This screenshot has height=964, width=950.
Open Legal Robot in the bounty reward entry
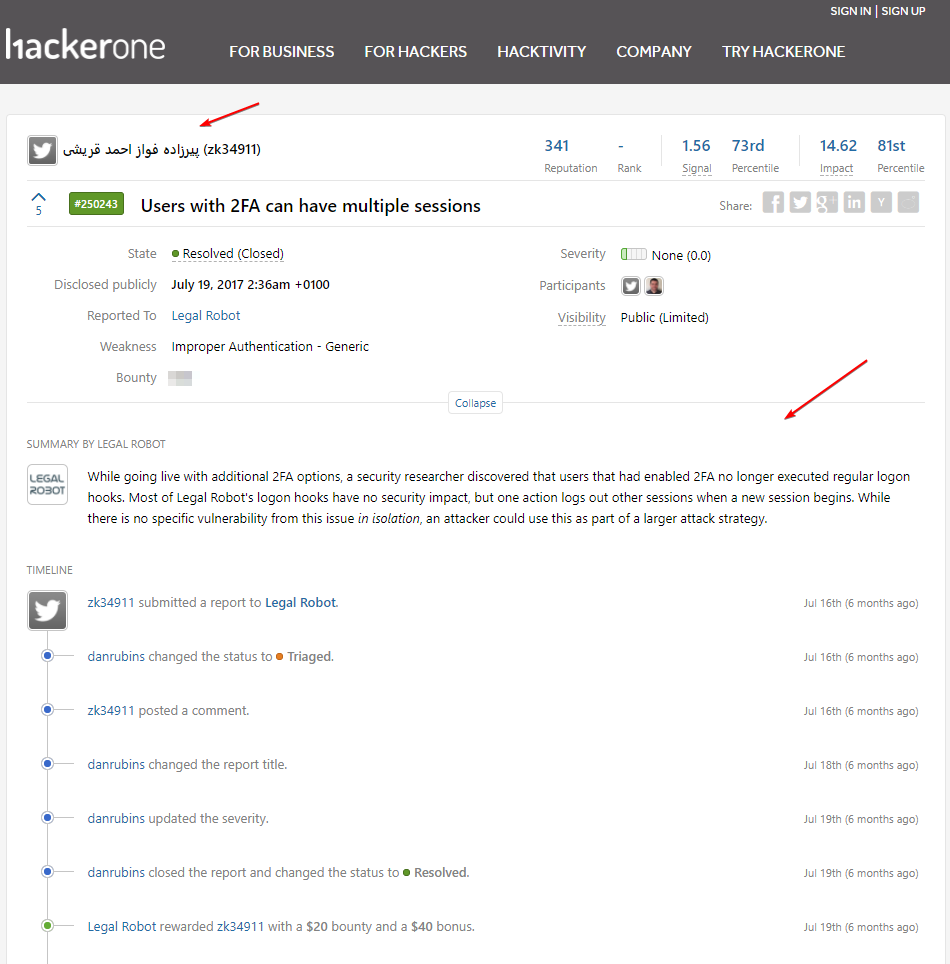click(122, 926)
